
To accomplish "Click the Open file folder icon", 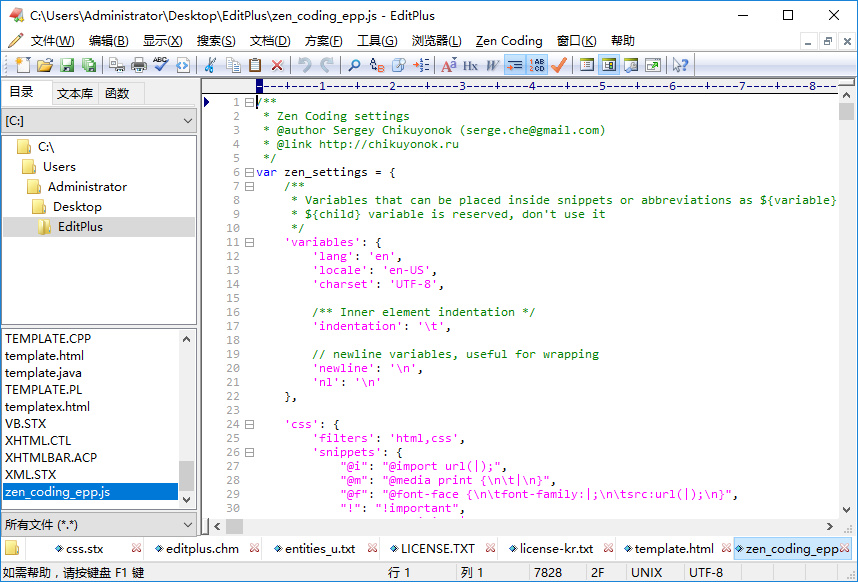I will [x=45, y=65].
